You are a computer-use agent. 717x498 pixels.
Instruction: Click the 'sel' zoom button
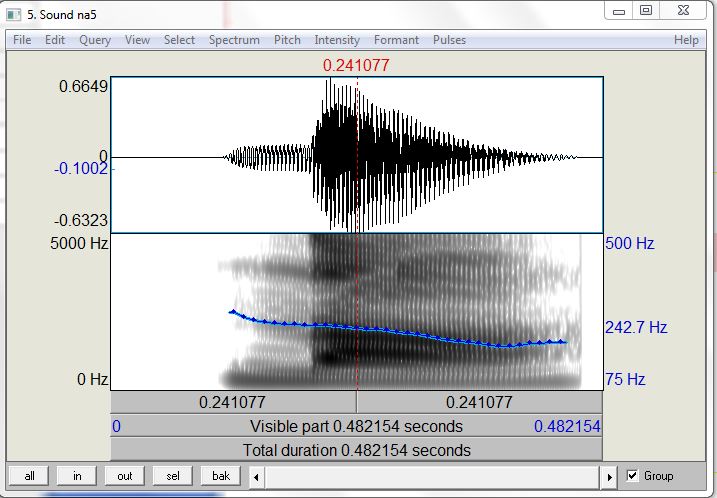(x=172, y=476)
